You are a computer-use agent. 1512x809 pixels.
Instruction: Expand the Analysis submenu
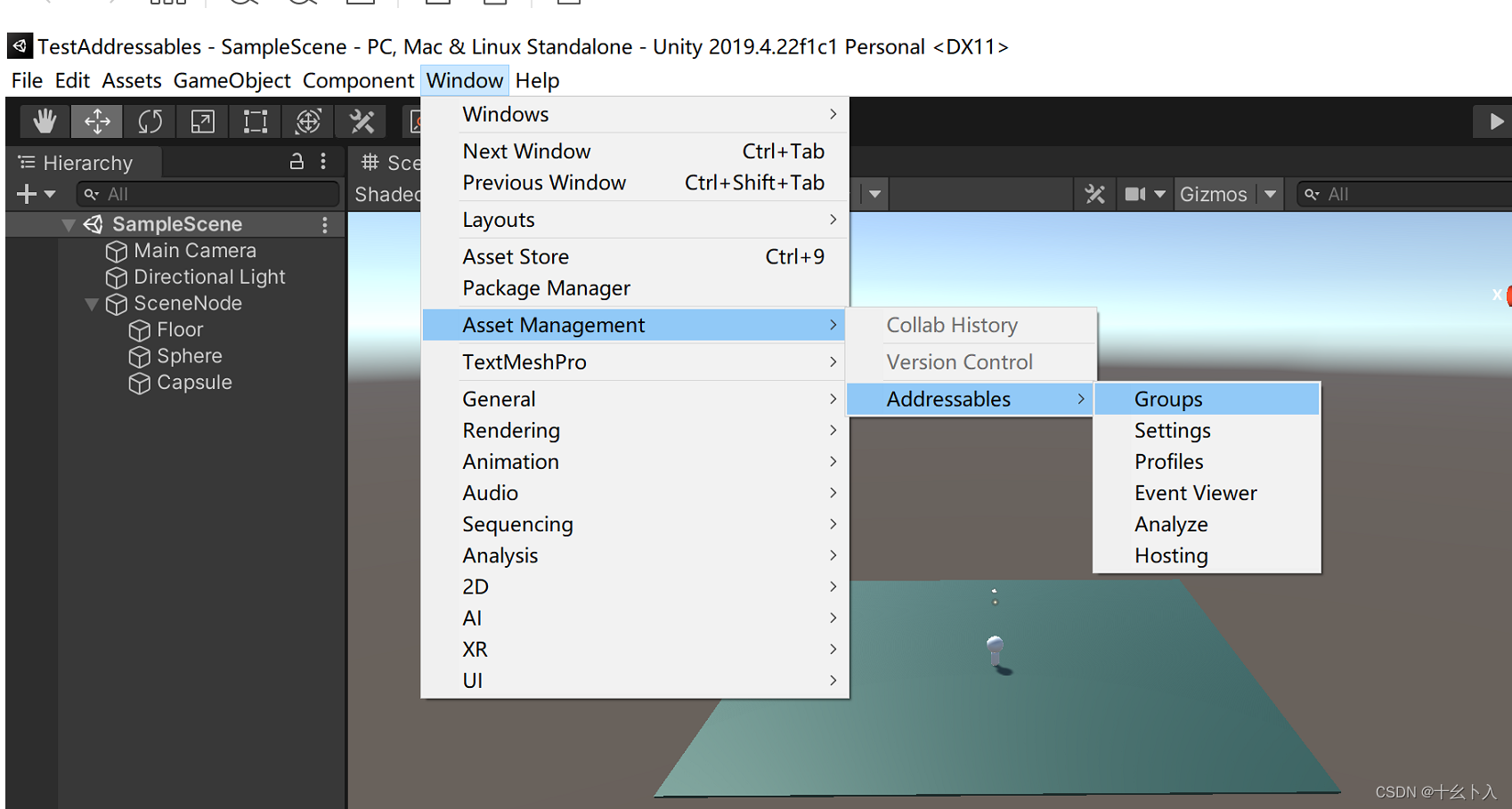[x=635, y=555]
